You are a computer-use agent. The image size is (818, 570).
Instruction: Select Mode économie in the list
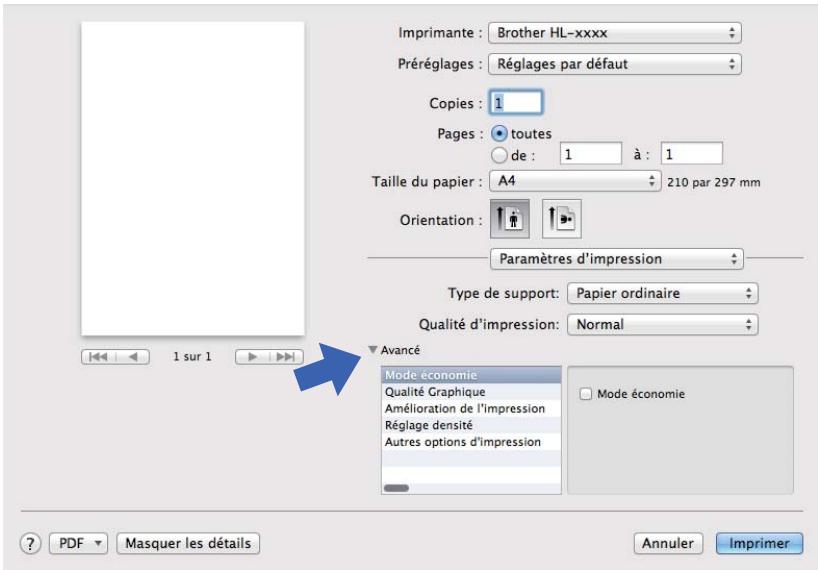(471, 375)
